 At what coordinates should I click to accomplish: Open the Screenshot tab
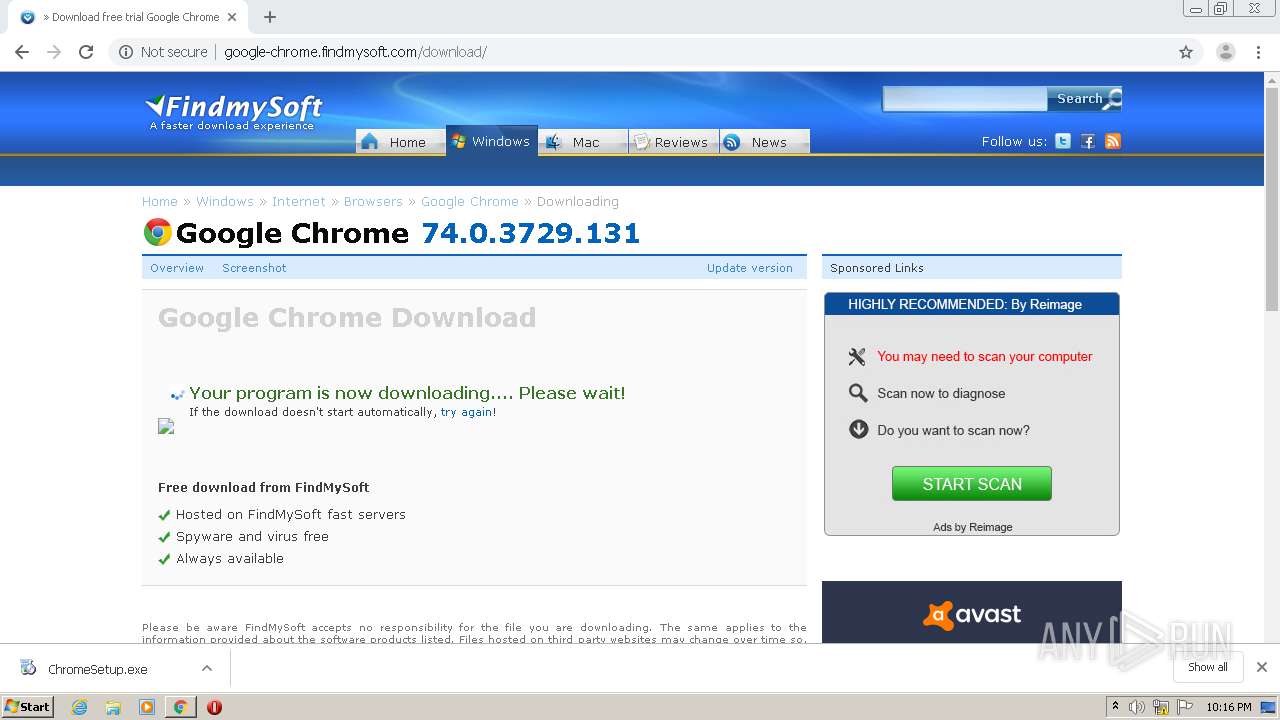pyautogui.click(x=254, y=268)
